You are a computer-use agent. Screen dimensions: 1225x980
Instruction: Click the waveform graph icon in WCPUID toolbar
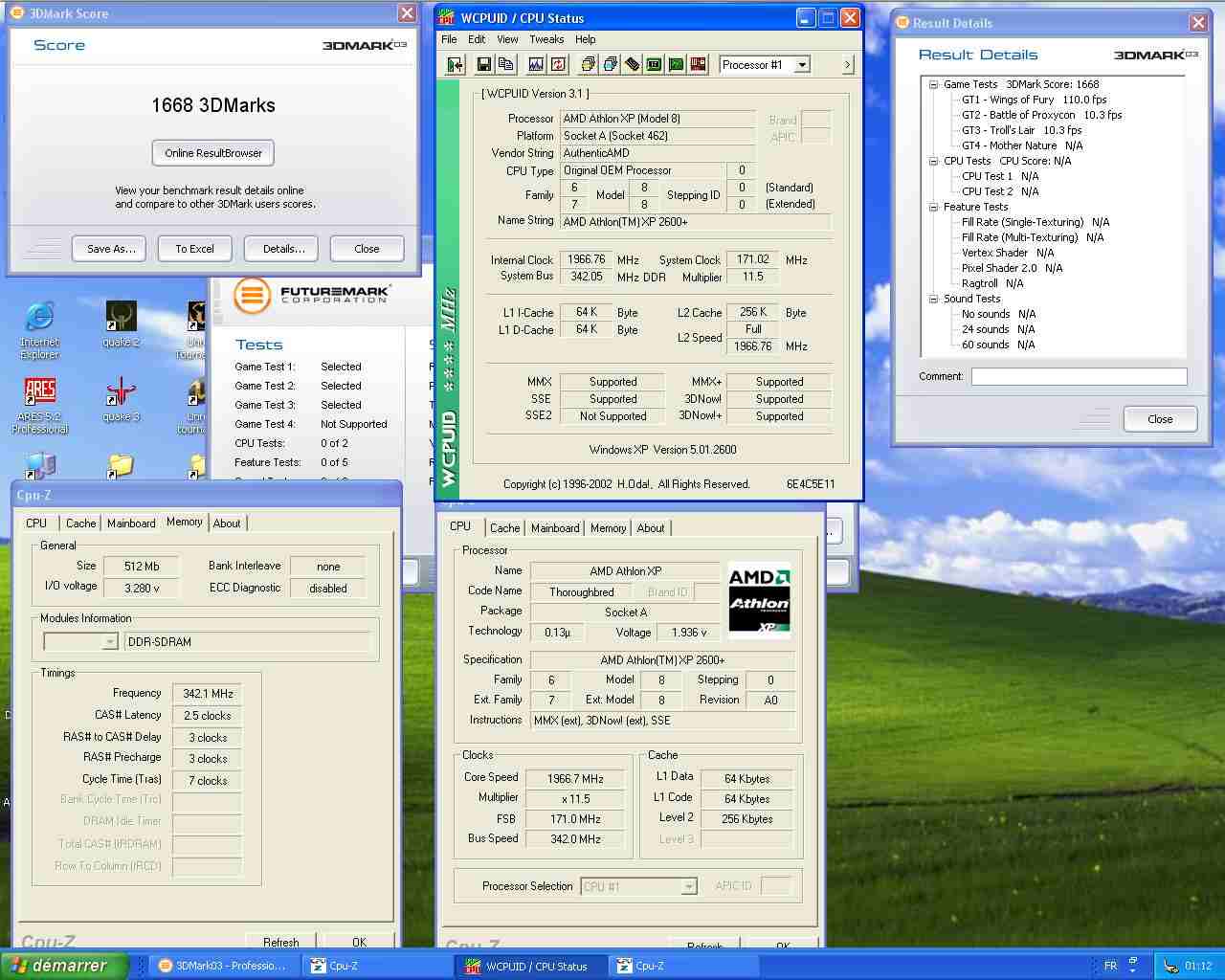coord(536,64)
